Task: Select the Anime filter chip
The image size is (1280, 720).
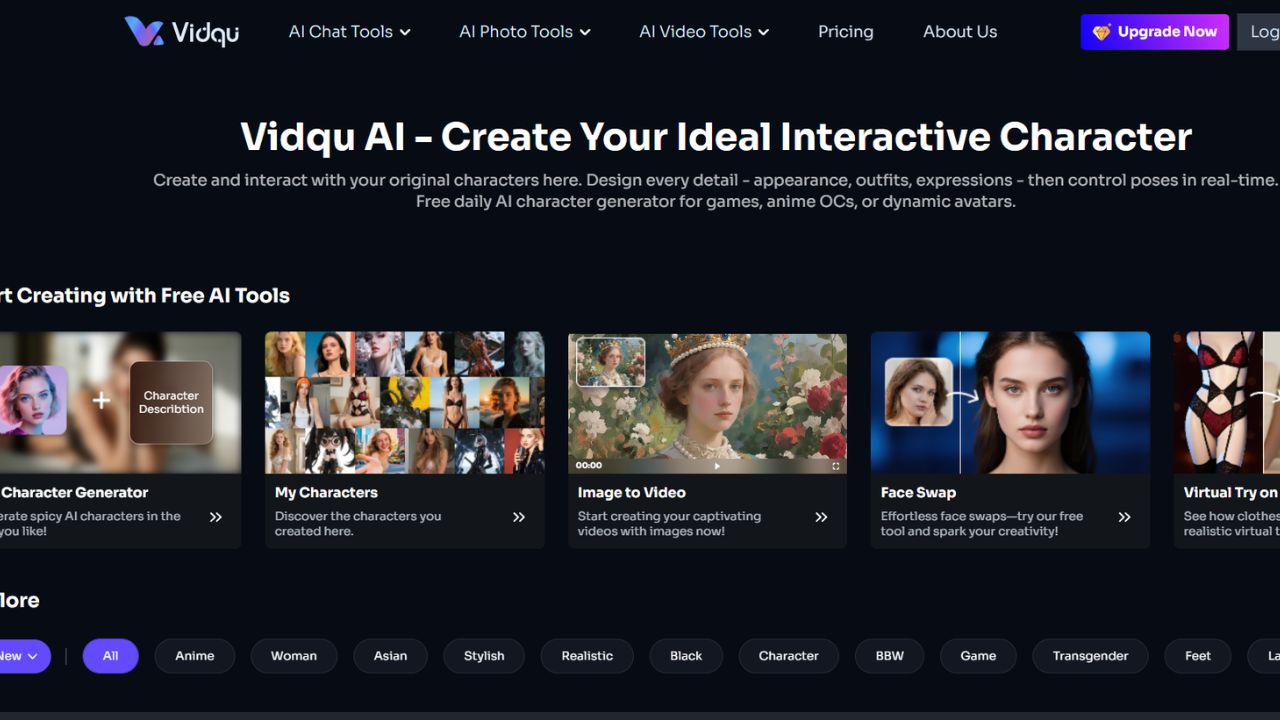Action: 195,656
